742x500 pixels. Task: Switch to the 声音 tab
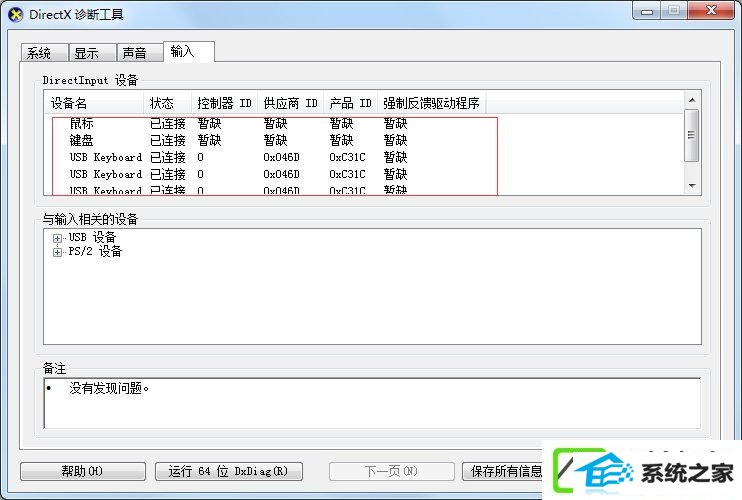pos(140,53)
